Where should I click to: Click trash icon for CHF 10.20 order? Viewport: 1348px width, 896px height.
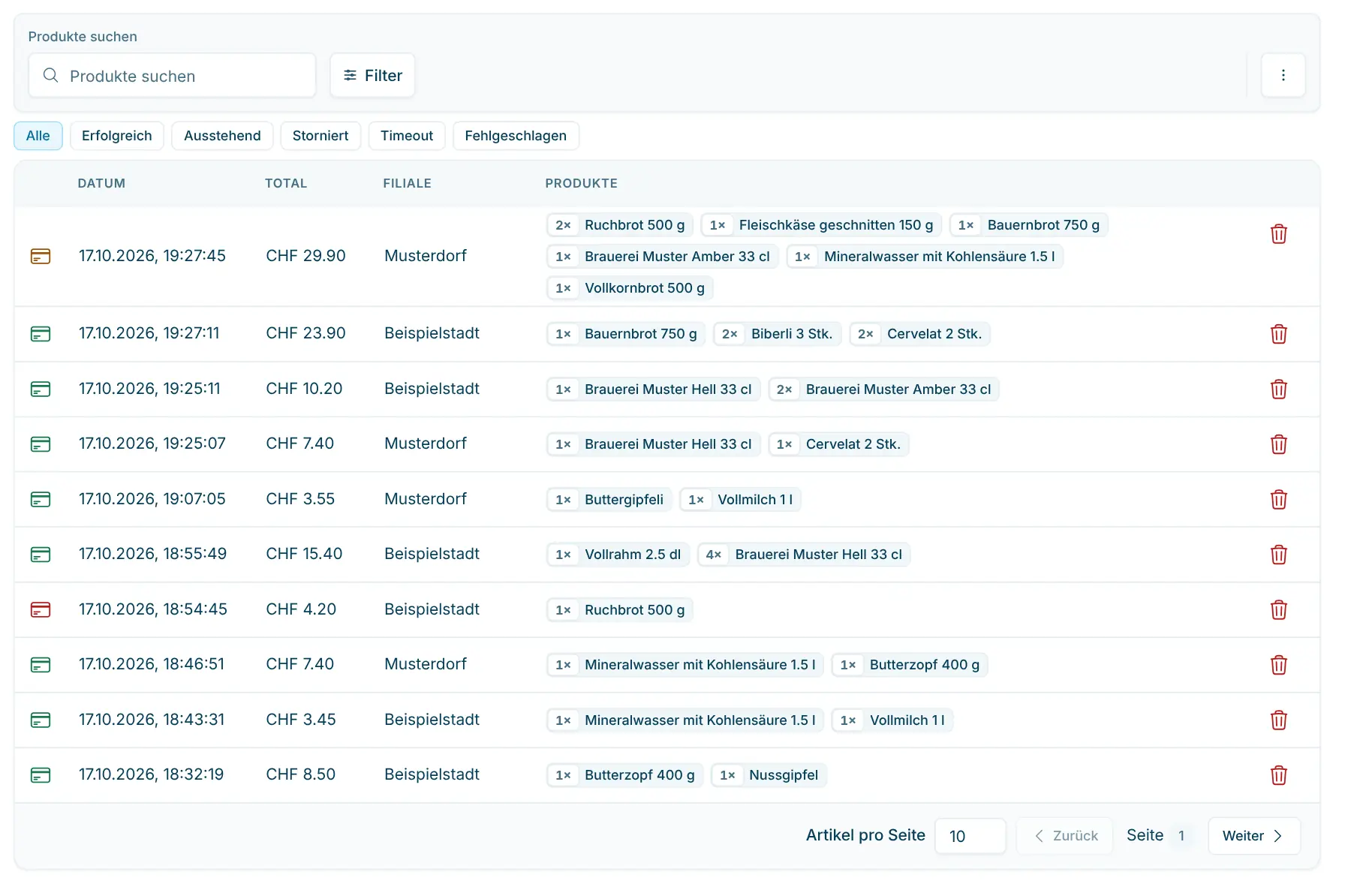pos(1278,389)
